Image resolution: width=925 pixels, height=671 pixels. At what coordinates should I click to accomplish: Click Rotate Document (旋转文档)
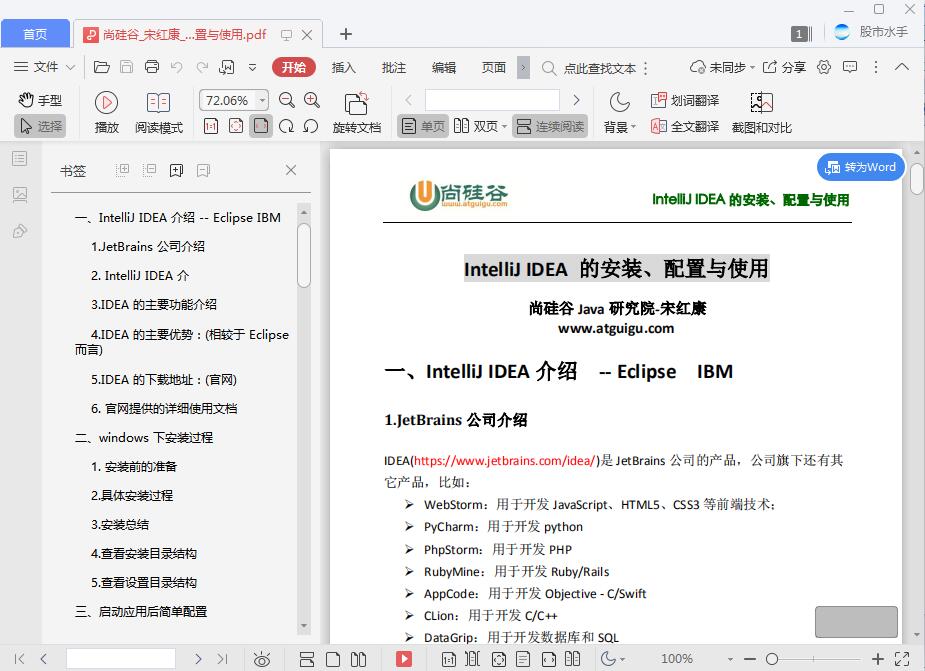pyautogui.click(x=356, y=113)
